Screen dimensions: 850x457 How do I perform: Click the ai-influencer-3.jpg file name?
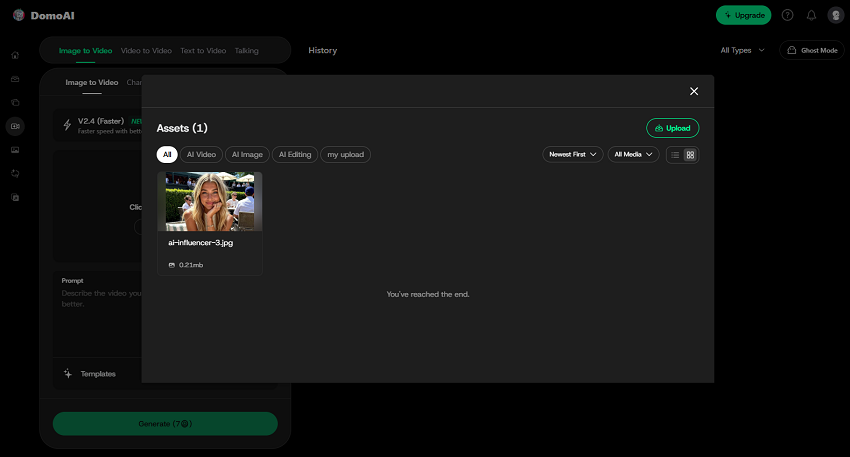[200, 243]
